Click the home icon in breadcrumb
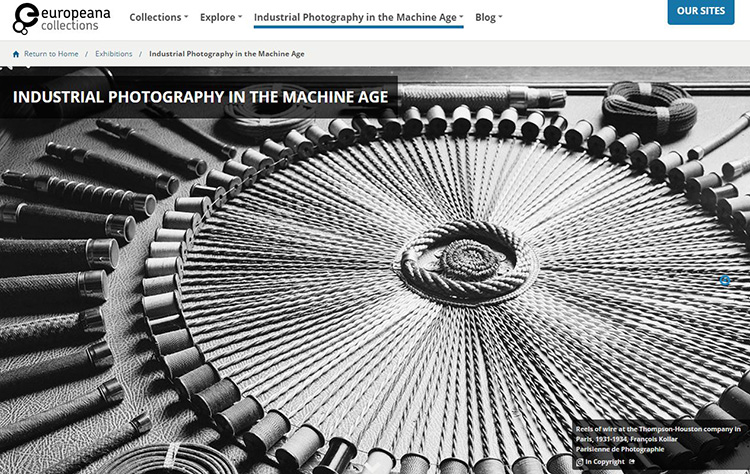Viewport: 750px width, 474px height. (x=16, y=53)
